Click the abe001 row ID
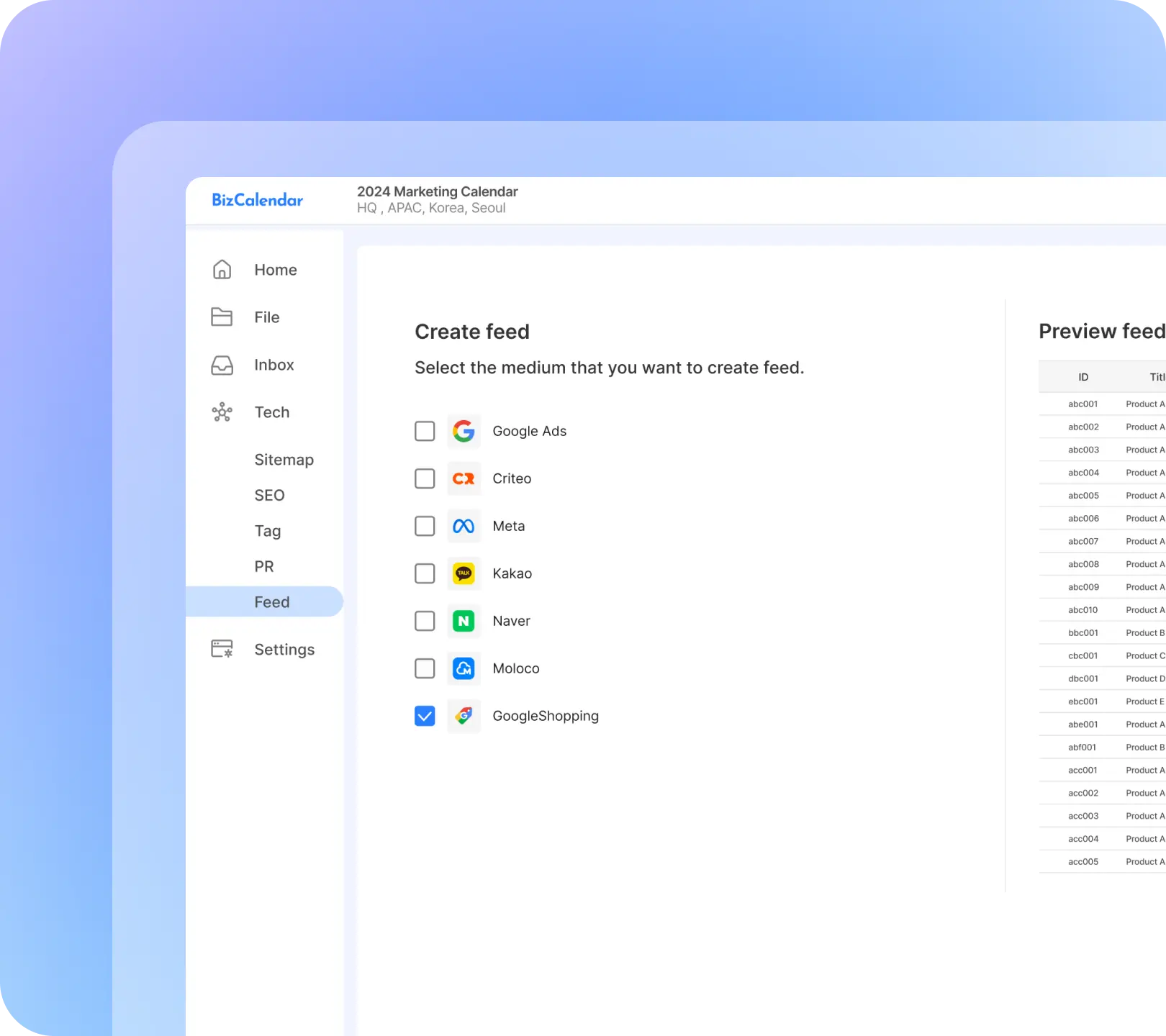The height and width of the screenshot is (1036, 1166). 1083,724
